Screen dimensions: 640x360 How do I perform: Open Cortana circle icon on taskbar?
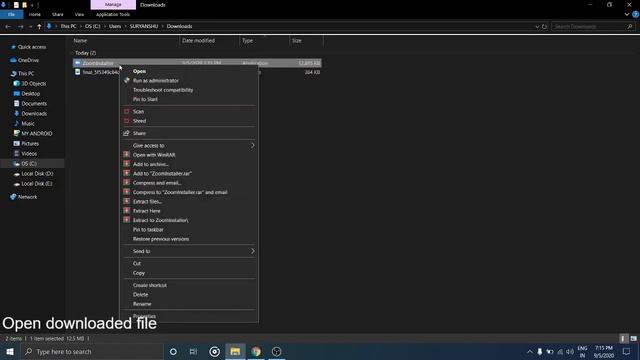point(173,351)
